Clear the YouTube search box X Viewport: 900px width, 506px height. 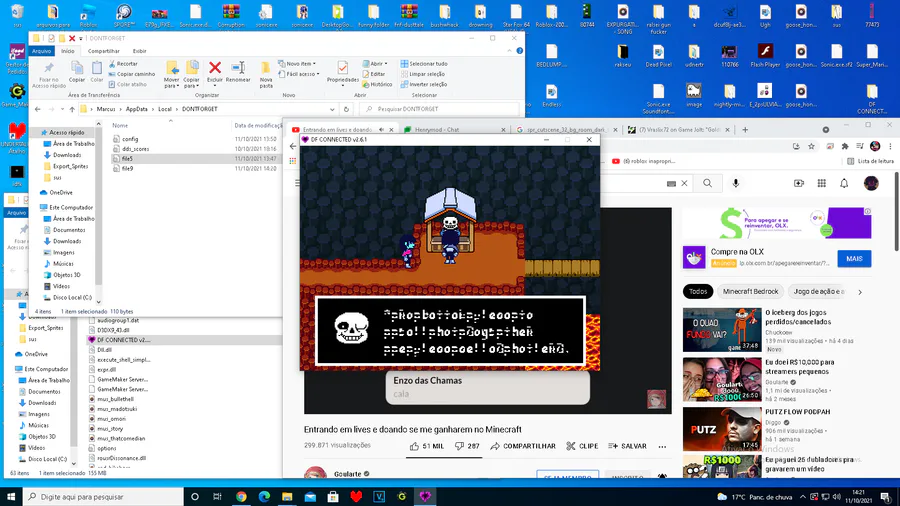[684, 184]
